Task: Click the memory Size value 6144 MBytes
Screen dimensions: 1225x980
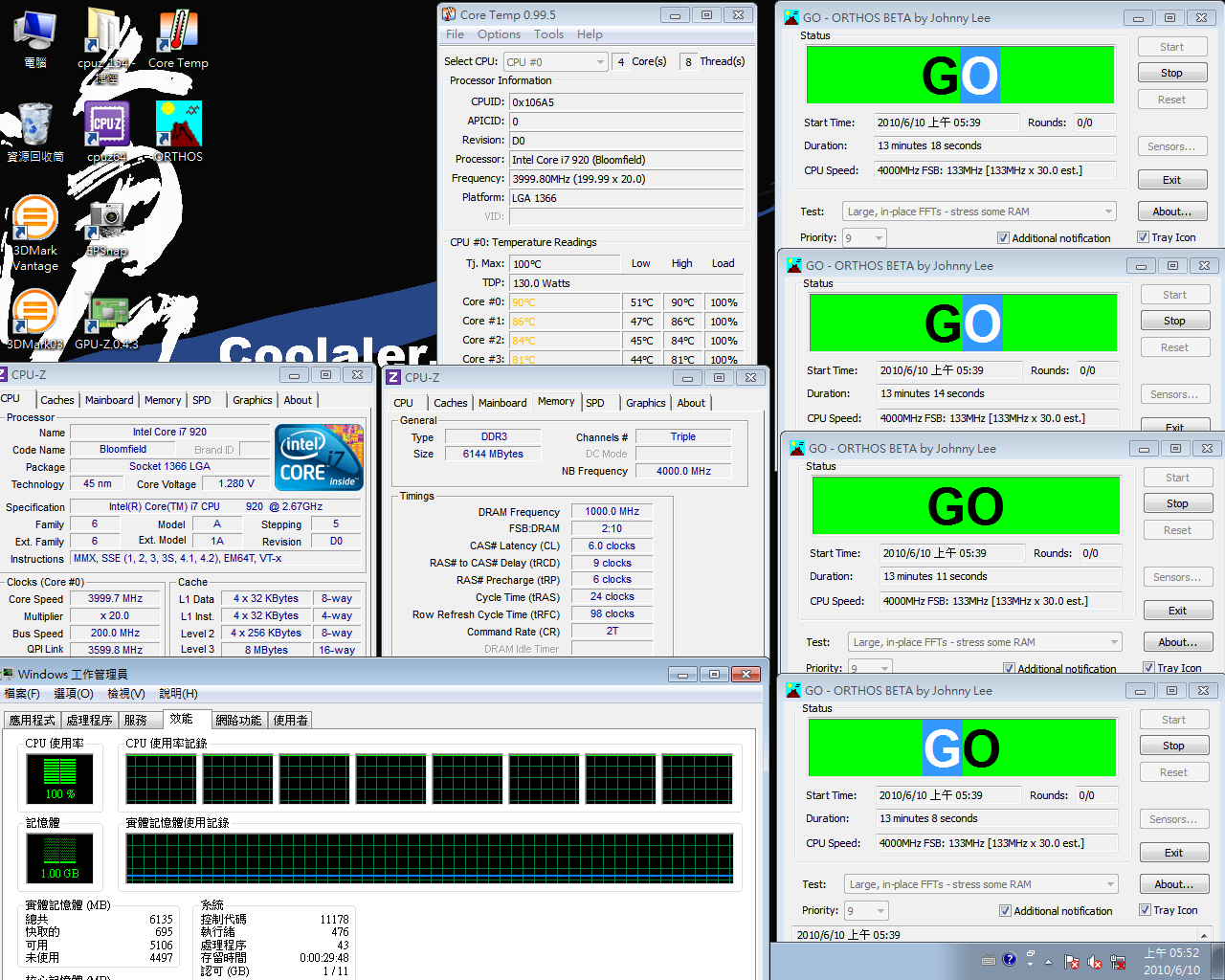Action: point(493,454)
